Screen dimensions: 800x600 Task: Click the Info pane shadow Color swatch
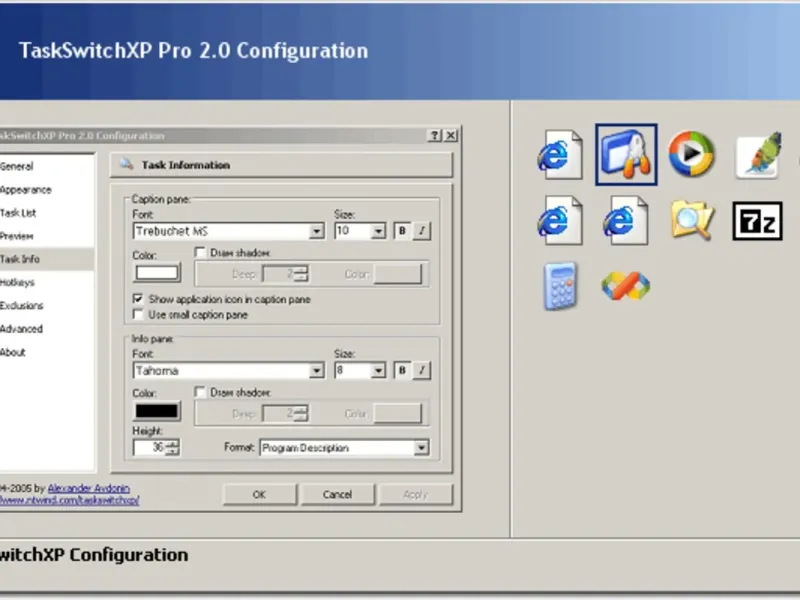(x=398, y=413)
